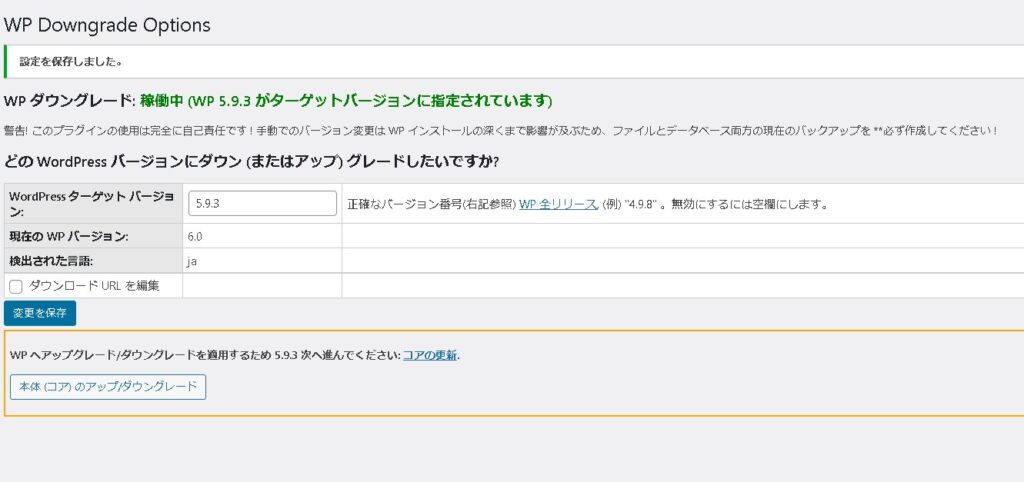Screen dimensions: 1024x482
Task: Click 本体 (コア) のアップ/ダウングレード button
Action: (108, 387)
